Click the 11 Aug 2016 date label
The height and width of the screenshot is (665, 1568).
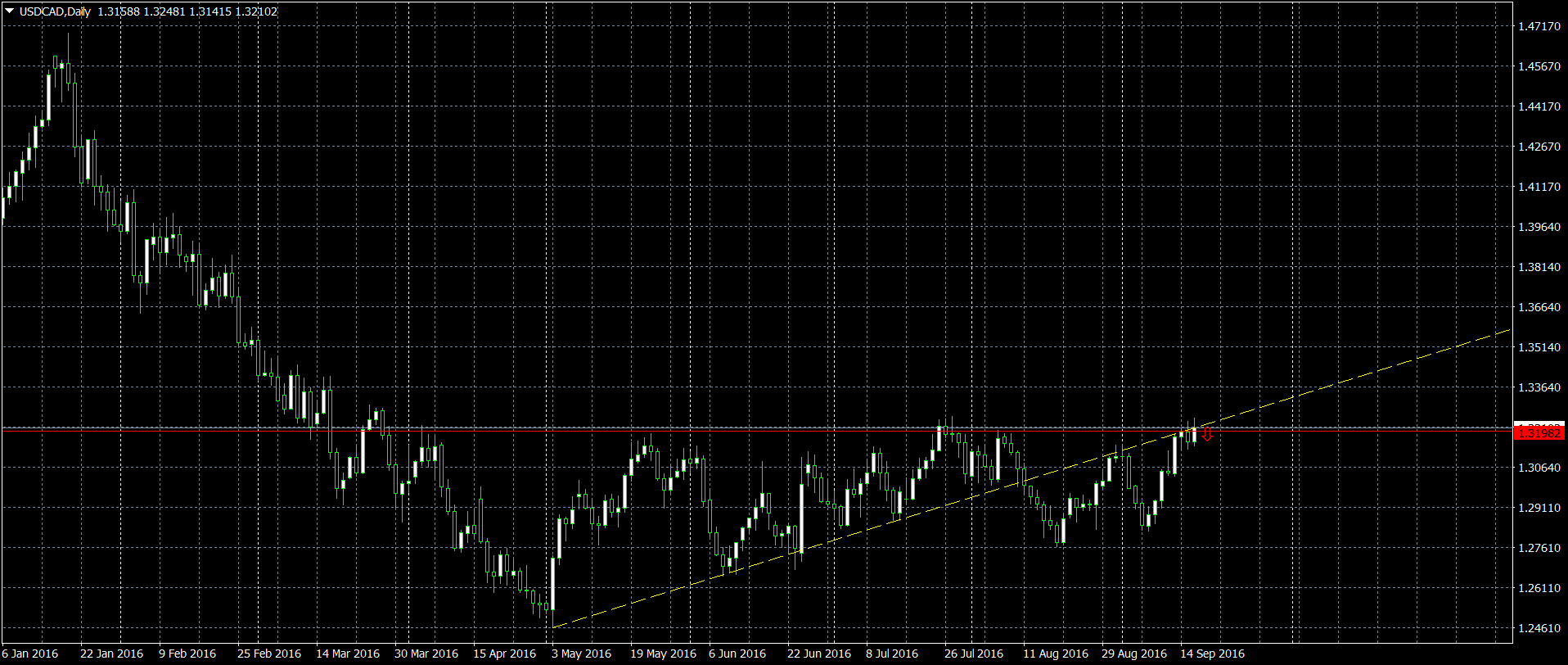pyautogui.click(x=1056, y=654)
